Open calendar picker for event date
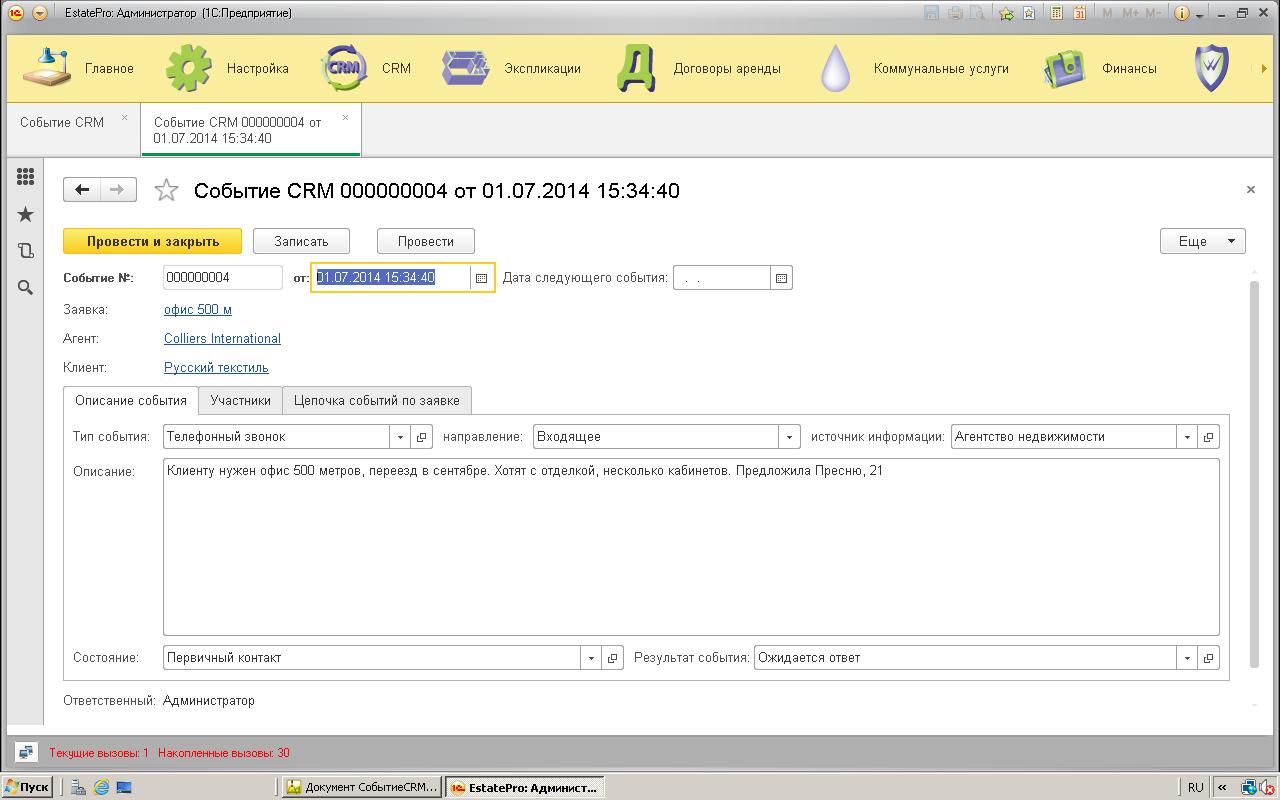The width and height of the screenshot is (1280, 800). pyautogui.click(x=481, y=278)
